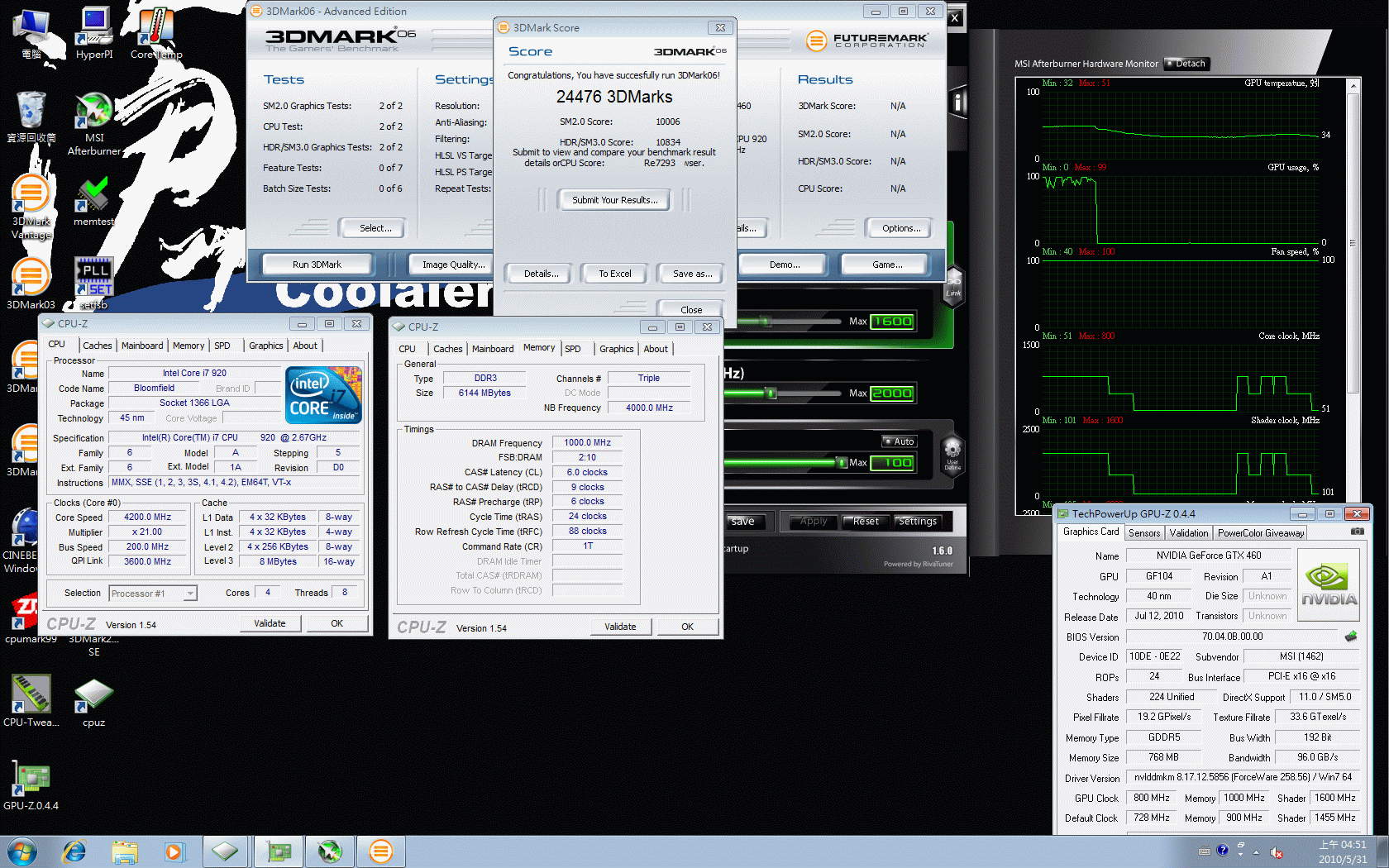Open the Windows Start orb
Viewport: 1389px width, 868px height.
[22, 851]
